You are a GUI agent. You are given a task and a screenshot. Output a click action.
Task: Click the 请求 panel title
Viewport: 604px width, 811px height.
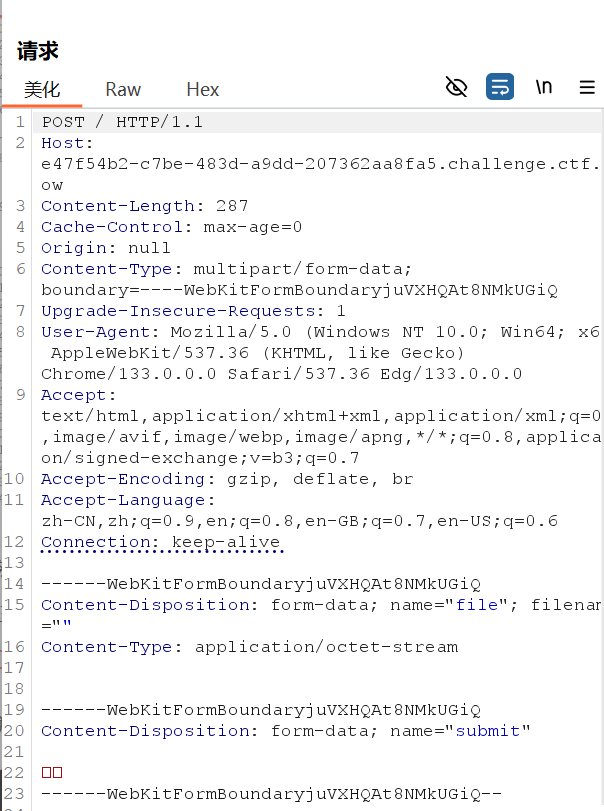click(38, 50)
